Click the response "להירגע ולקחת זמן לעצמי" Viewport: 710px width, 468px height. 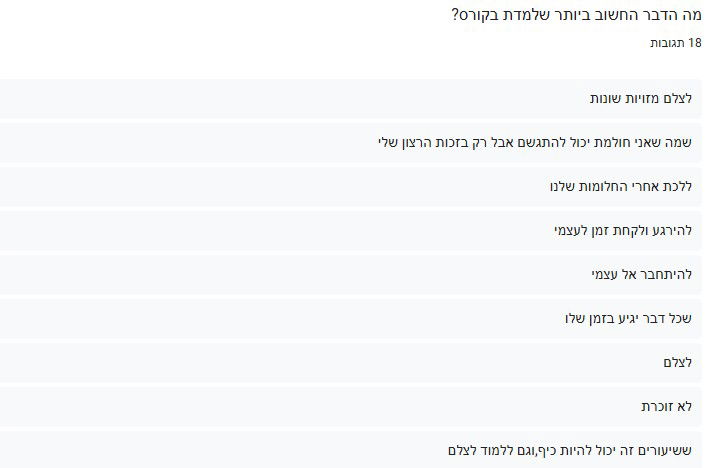click(x=623, y=230)
